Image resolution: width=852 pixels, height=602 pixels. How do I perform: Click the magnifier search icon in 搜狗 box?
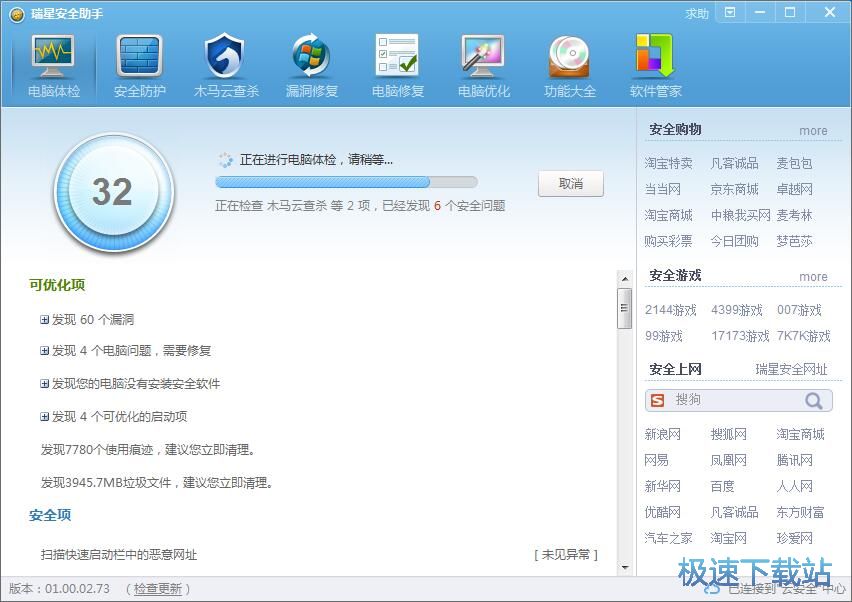(x=814, y=400)
